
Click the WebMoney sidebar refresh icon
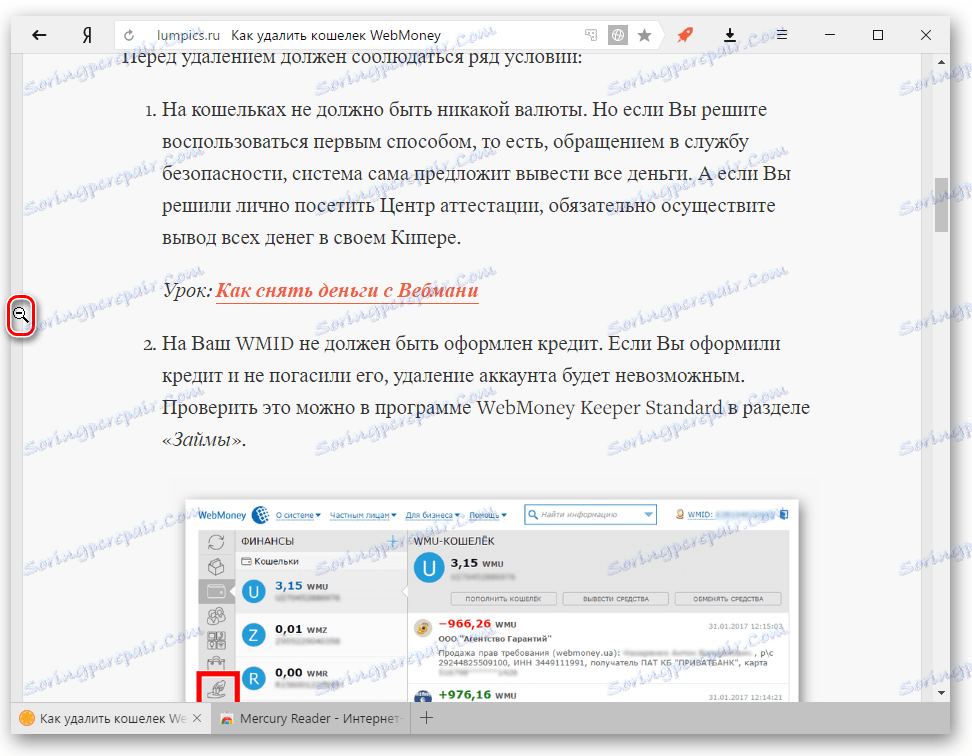pyautogui.click(x=216, y=542)
